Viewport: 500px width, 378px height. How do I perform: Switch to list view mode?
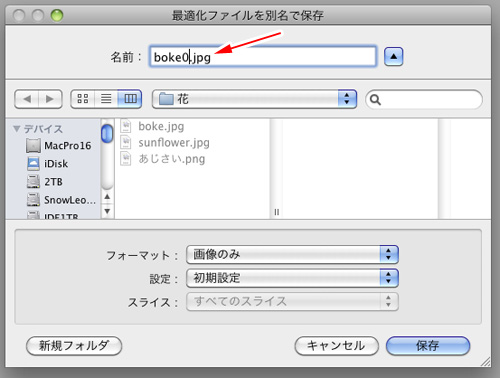pos(106,99)
